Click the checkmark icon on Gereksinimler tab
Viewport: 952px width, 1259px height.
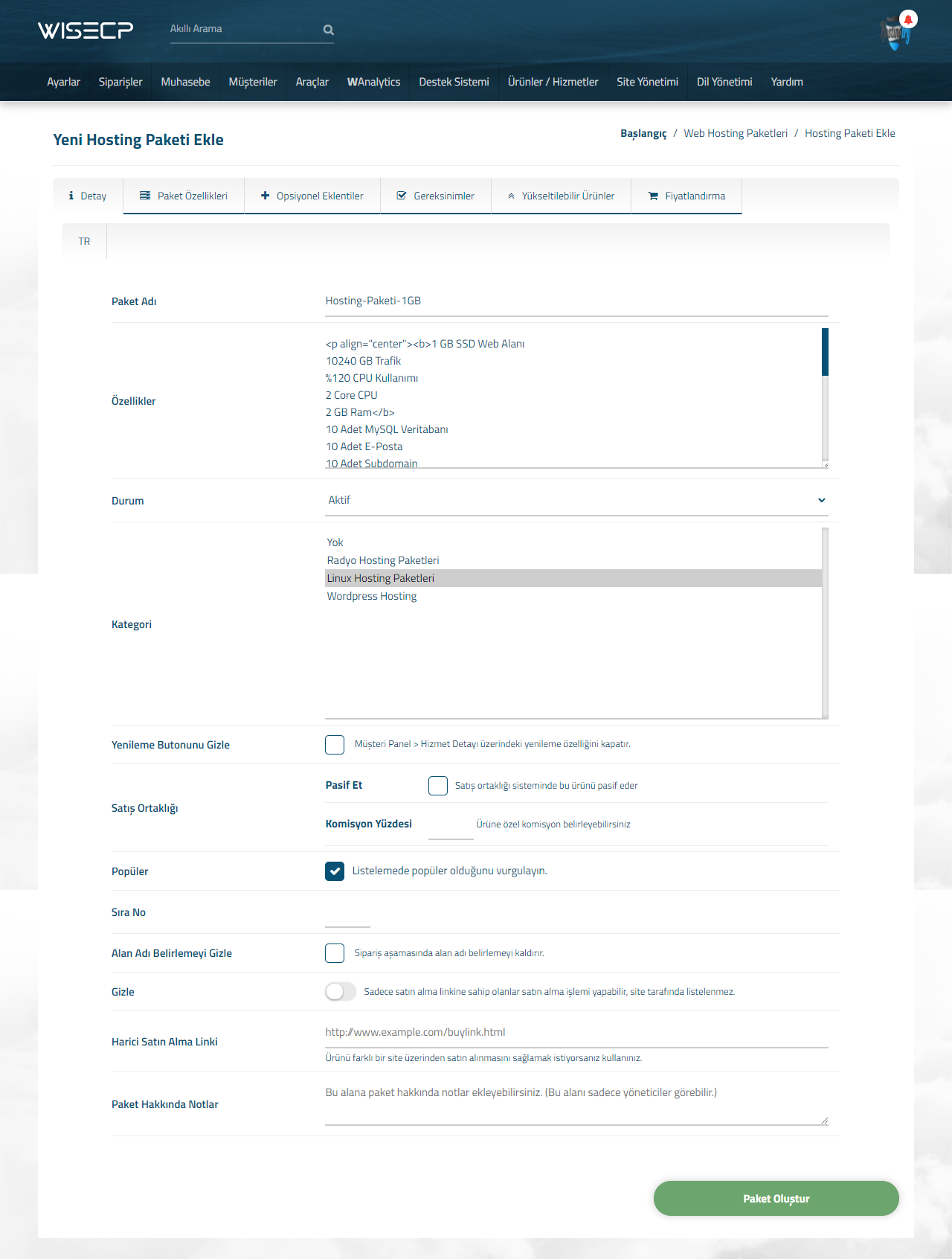[402, 196]
